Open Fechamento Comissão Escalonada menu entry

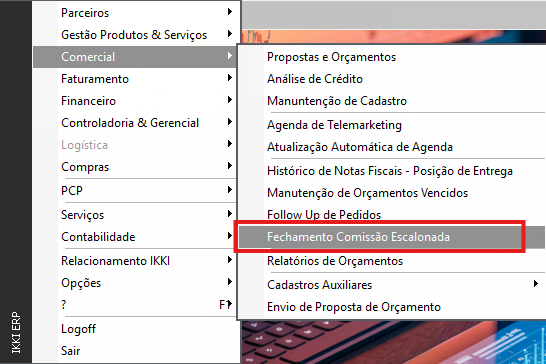391,237
